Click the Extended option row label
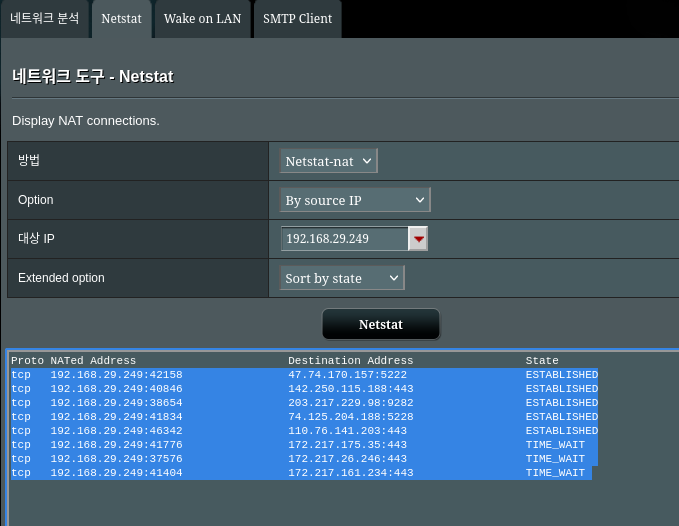Screen dimensions: 679x526 tap(61, 278)
